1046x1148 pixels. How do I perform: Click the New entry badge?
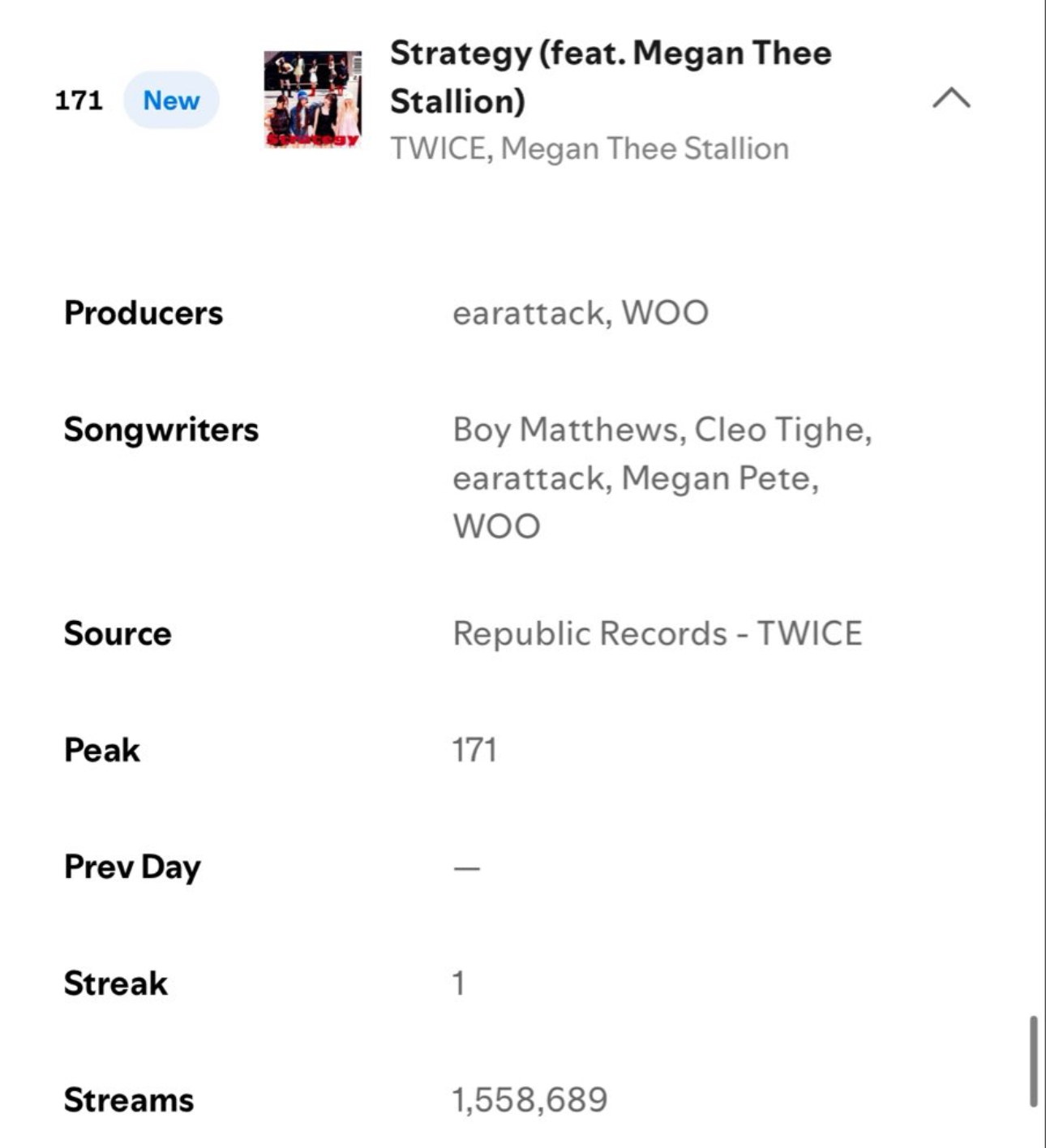pos(171,100)
